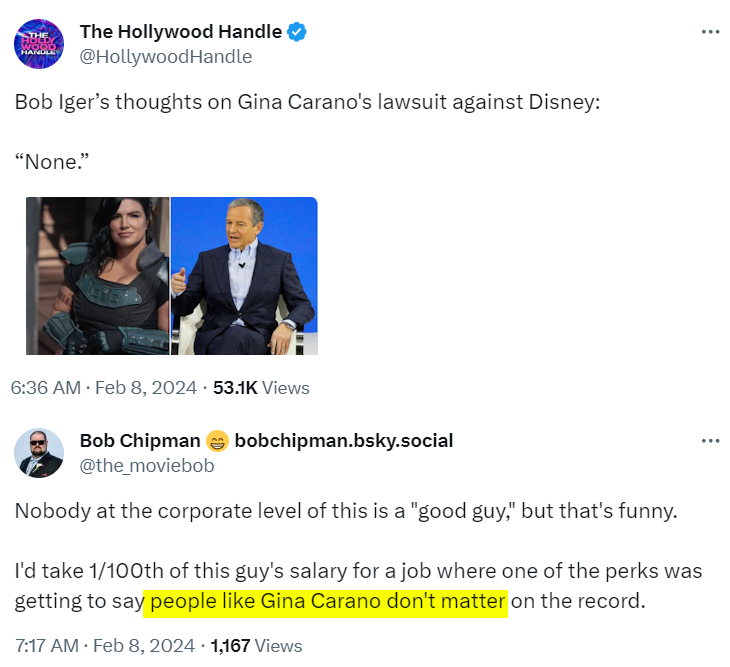Screen dimensions: 730x667
Task: Click the @HollywoodHandle username
Action: tap(165, 56)
